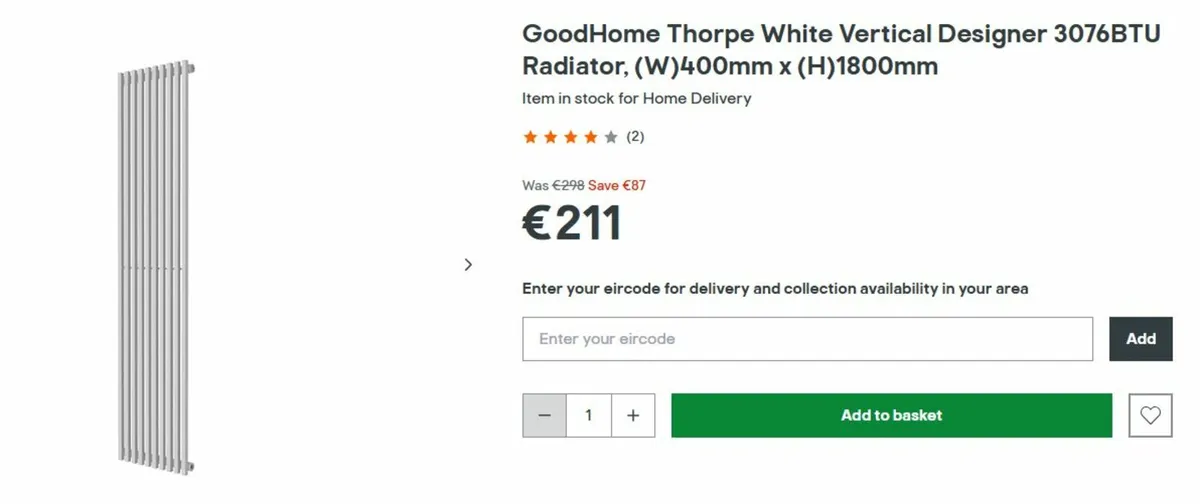Focus the Enter your eircode input field
The height and width of the screenshot is (504, 1200).
[x=807, y=339]
